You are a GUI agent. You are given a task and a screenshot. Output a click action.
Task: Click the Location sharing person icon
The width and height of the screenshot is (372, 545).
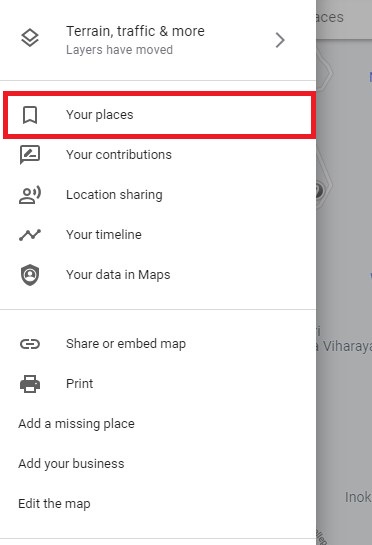pos(30,195)
